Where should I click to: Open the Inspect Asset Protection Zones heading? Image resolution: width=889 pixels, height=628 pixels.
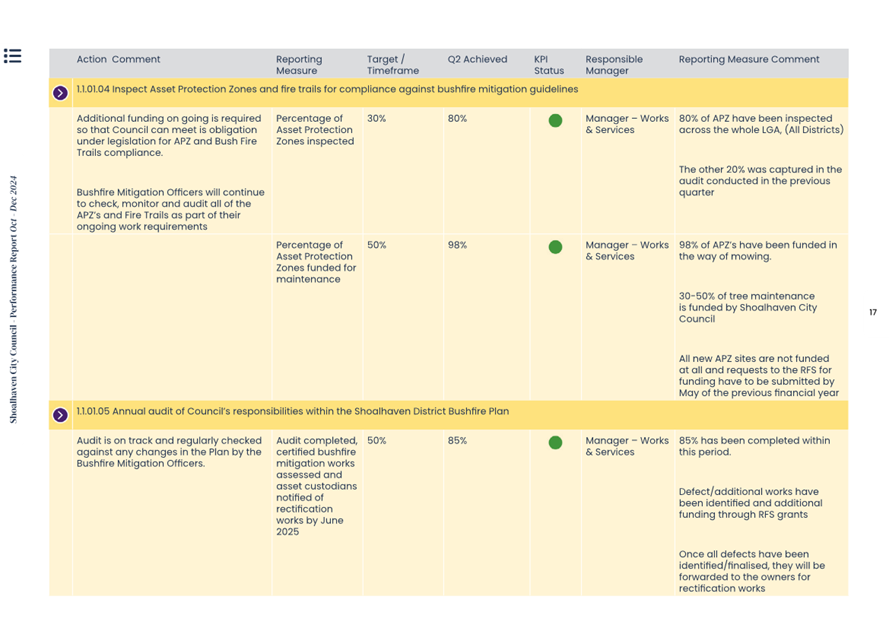tap(327, 90)
